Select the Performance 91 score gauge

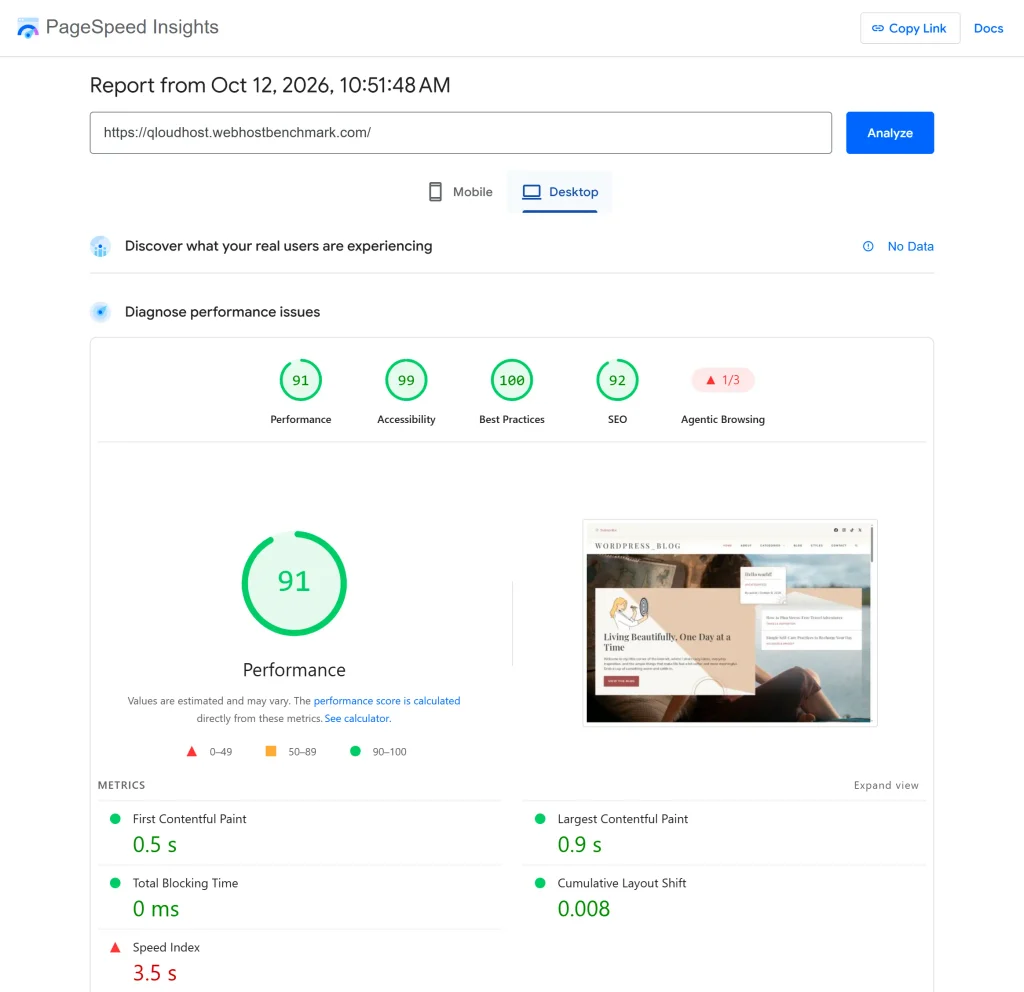click(300, 380)
